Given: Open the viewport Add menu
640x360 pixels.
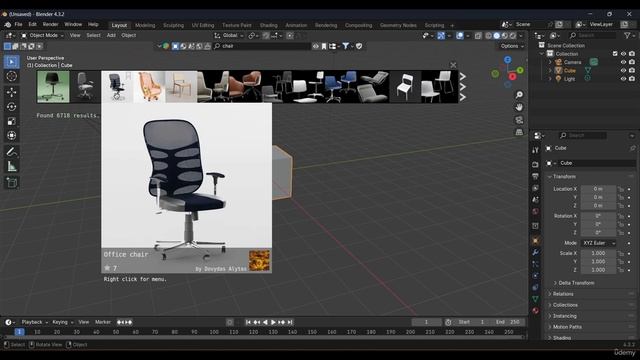Looking at the screenshot, I should pyautogui.click(x=111, y=36).
